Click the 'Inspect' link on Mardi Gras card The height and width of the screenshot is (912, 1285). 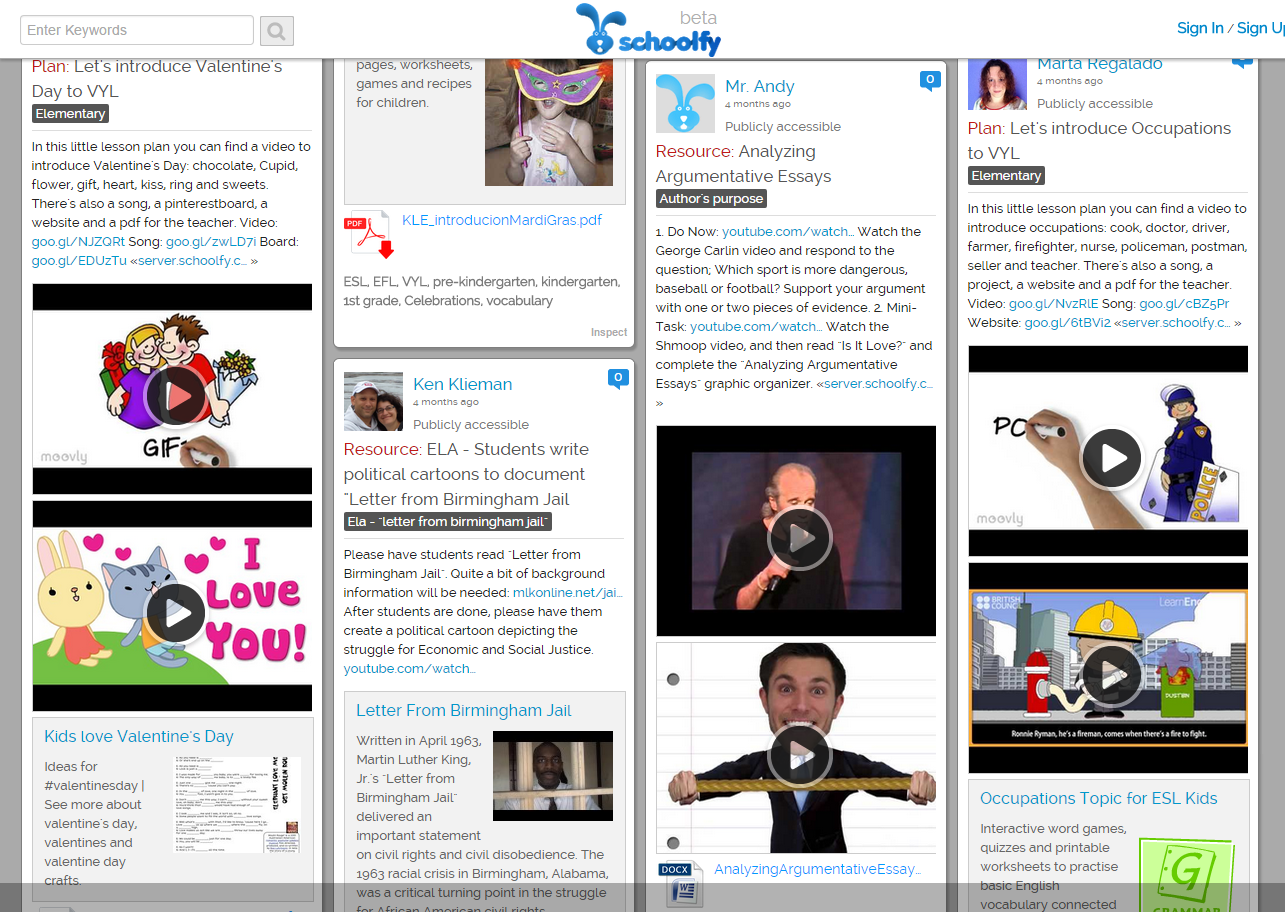pos(608,332)
